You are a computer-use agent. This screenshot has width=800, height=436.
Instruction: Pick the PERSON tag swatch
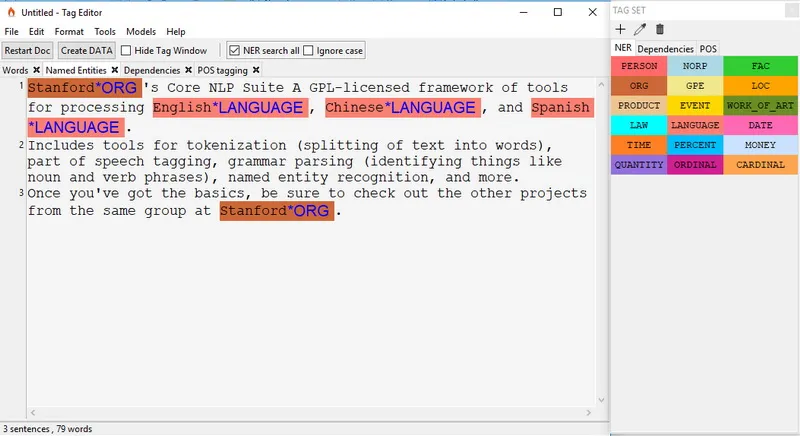(x=639, y=66)
